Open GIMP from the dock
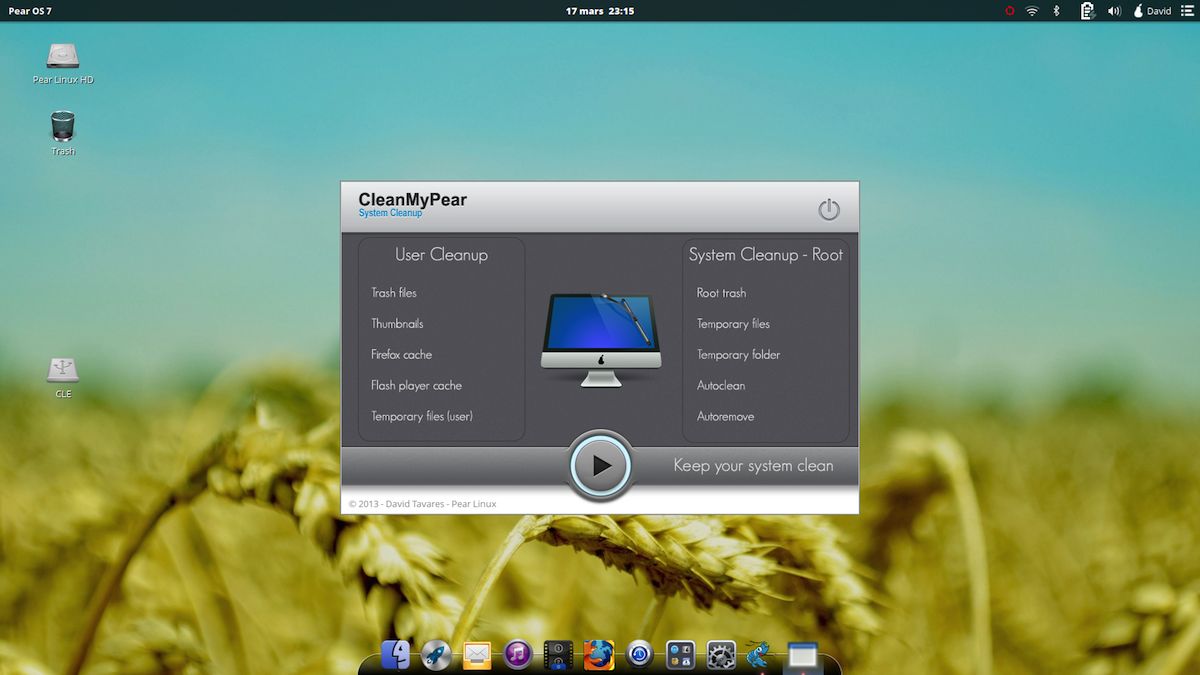This screenshot has height=675, width=1200. [x=763, y=656]
